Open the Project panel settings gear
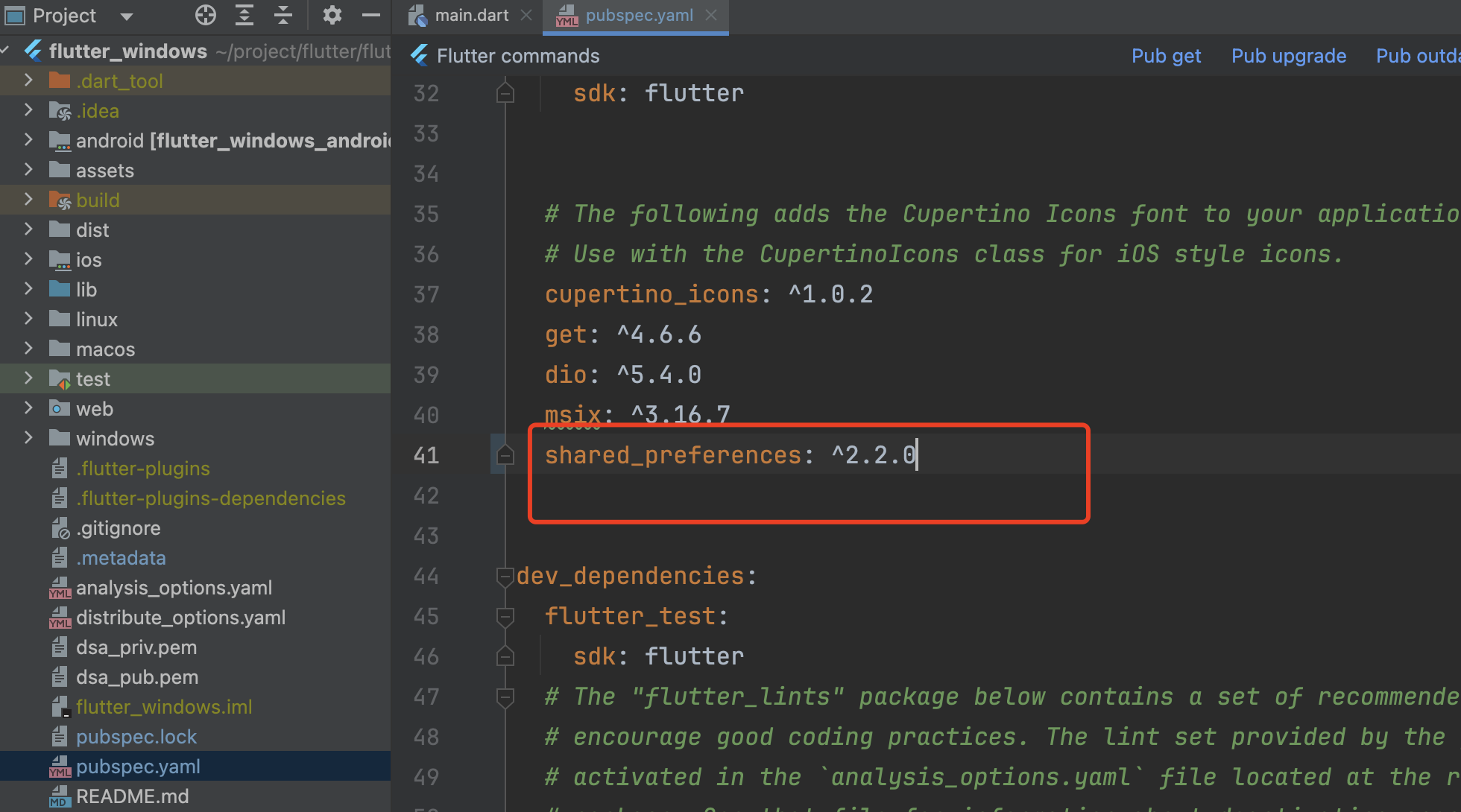 pos(332,15)
